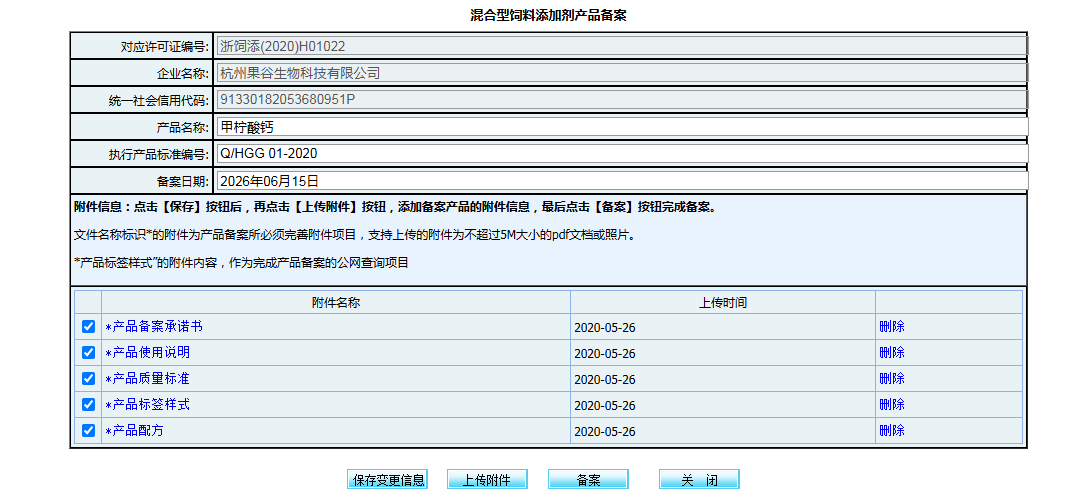Select upload date in 产品备案承诺书 row
1069x503 pixels.
[x=605, y=327]
